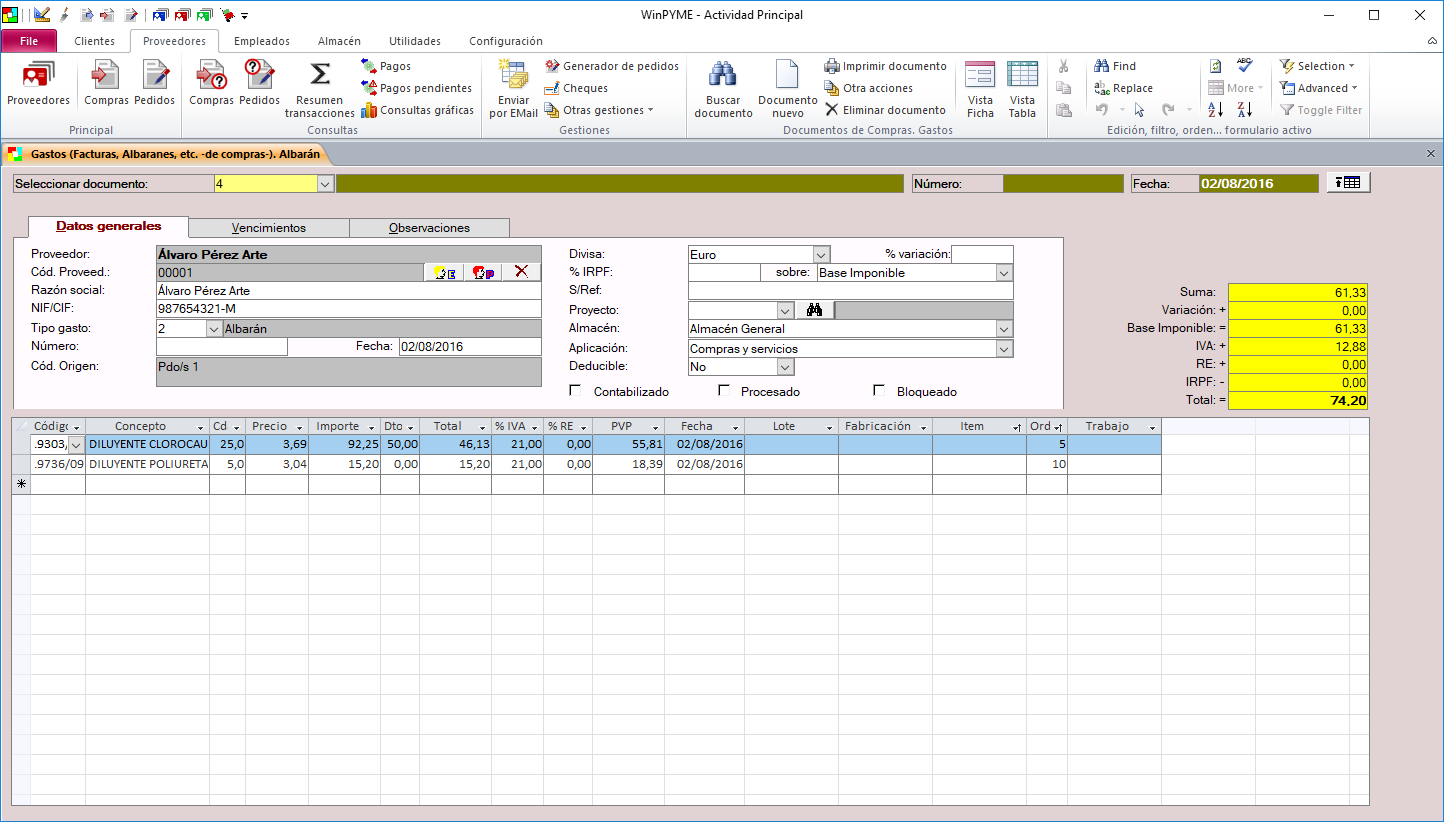Enable the Contabilizado checkbox
The width and height of the screenshot is (1444, 822).
point(576,391)
